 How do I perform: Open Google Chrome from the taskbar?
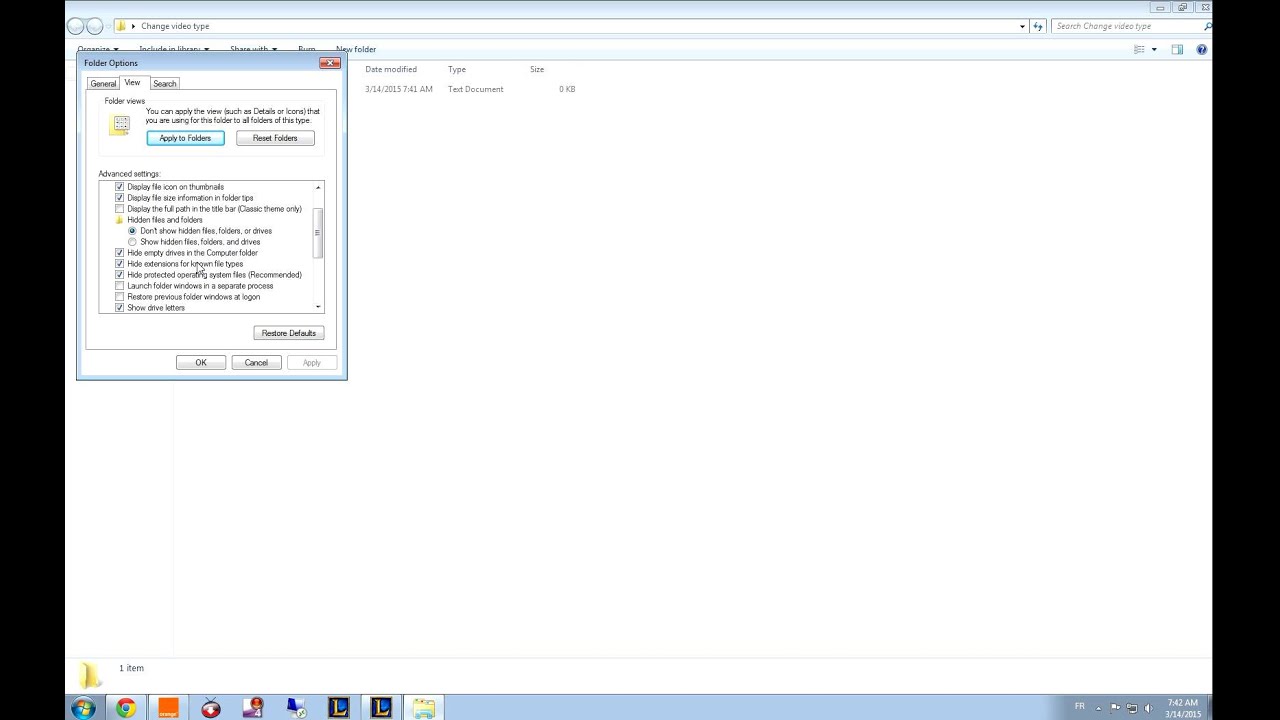[126, 707]
